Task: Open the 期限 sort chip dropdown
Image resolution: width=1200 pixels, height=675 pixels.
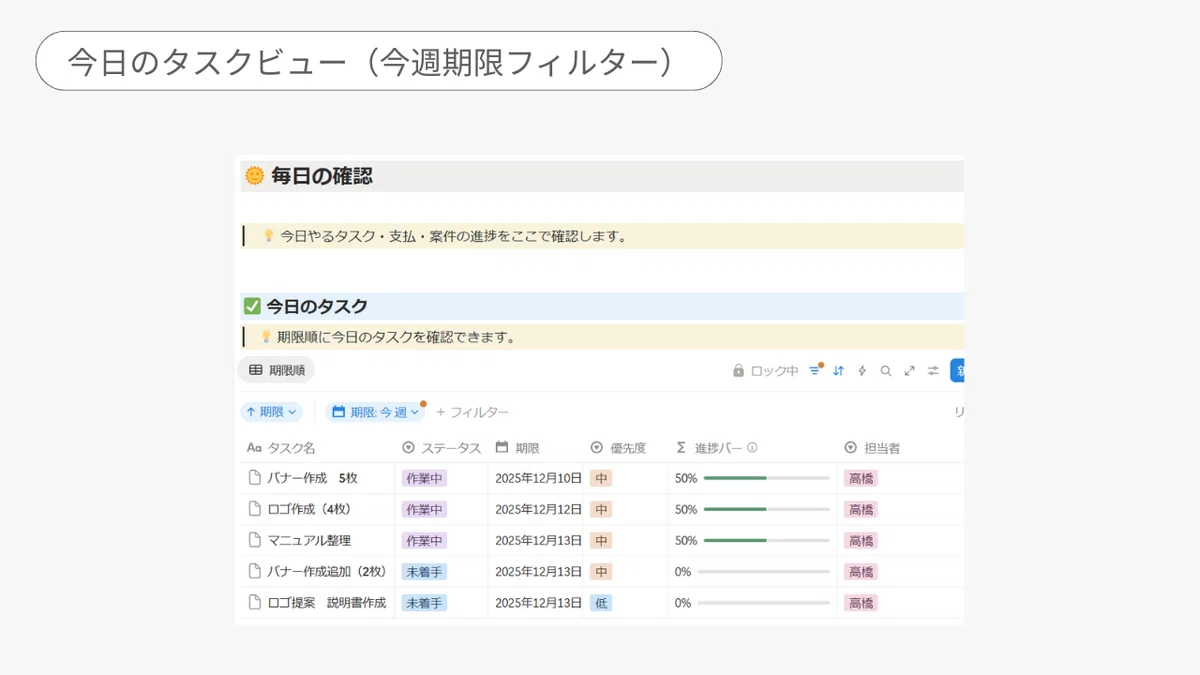Action: (x=272, y=412)
